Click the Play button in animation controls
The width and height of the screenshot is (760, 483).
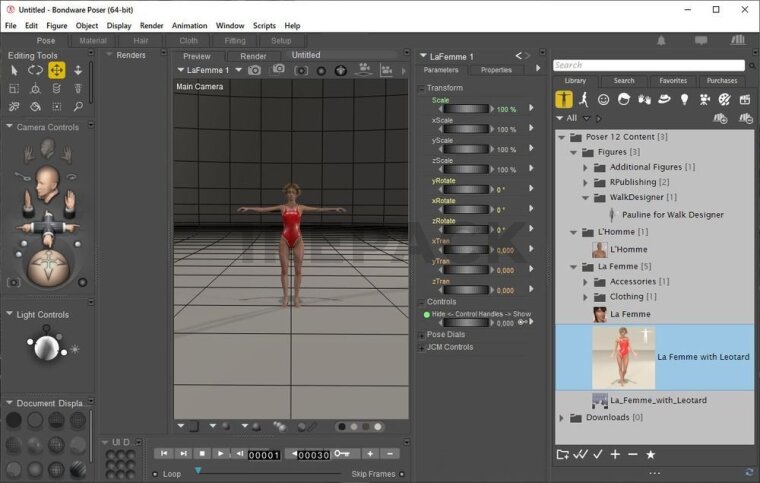tap(221, 454)
